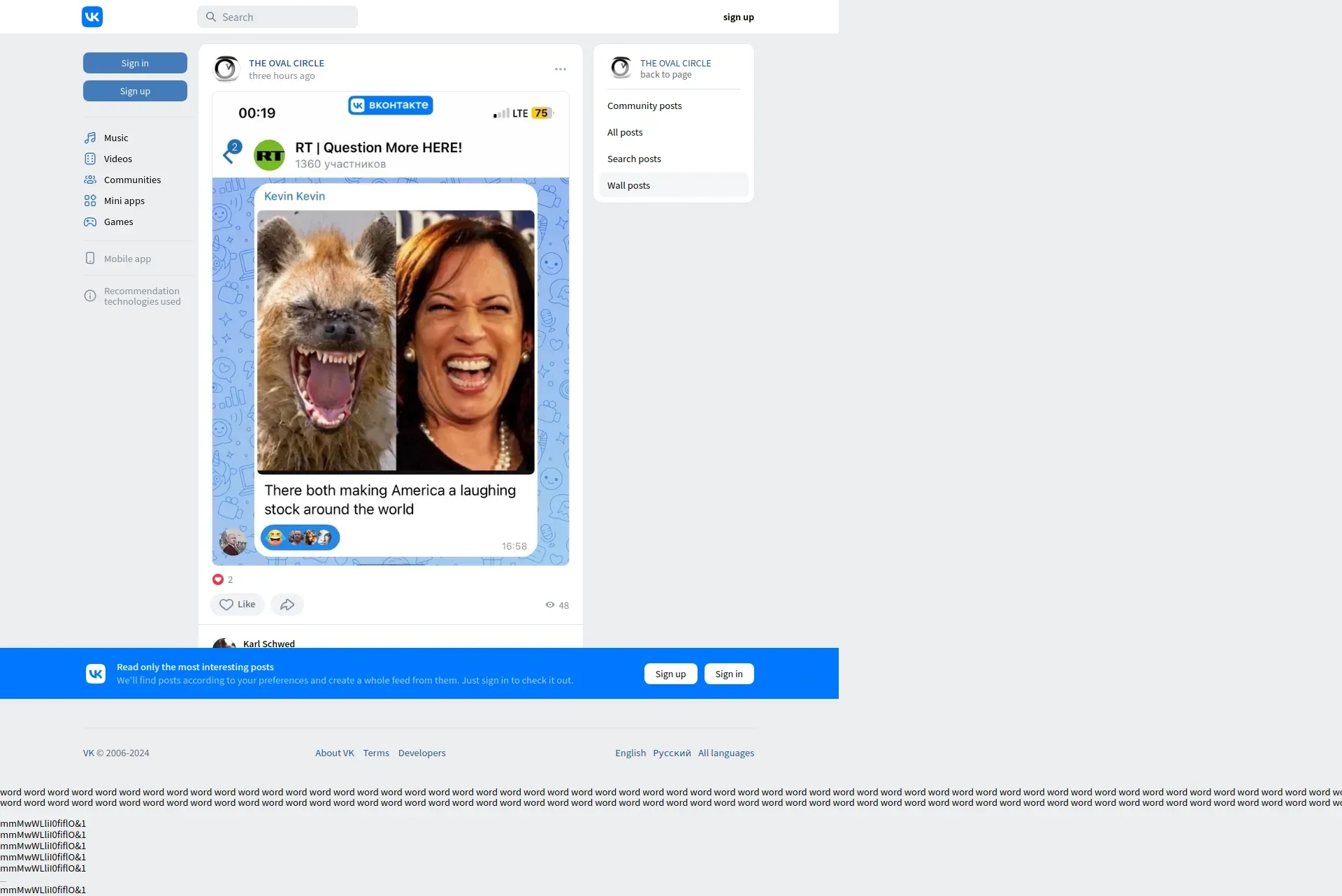Click the share arrow under the post
Image resolution: width=1342 pixels, height=896 pixels.
(x=287, y=605)
